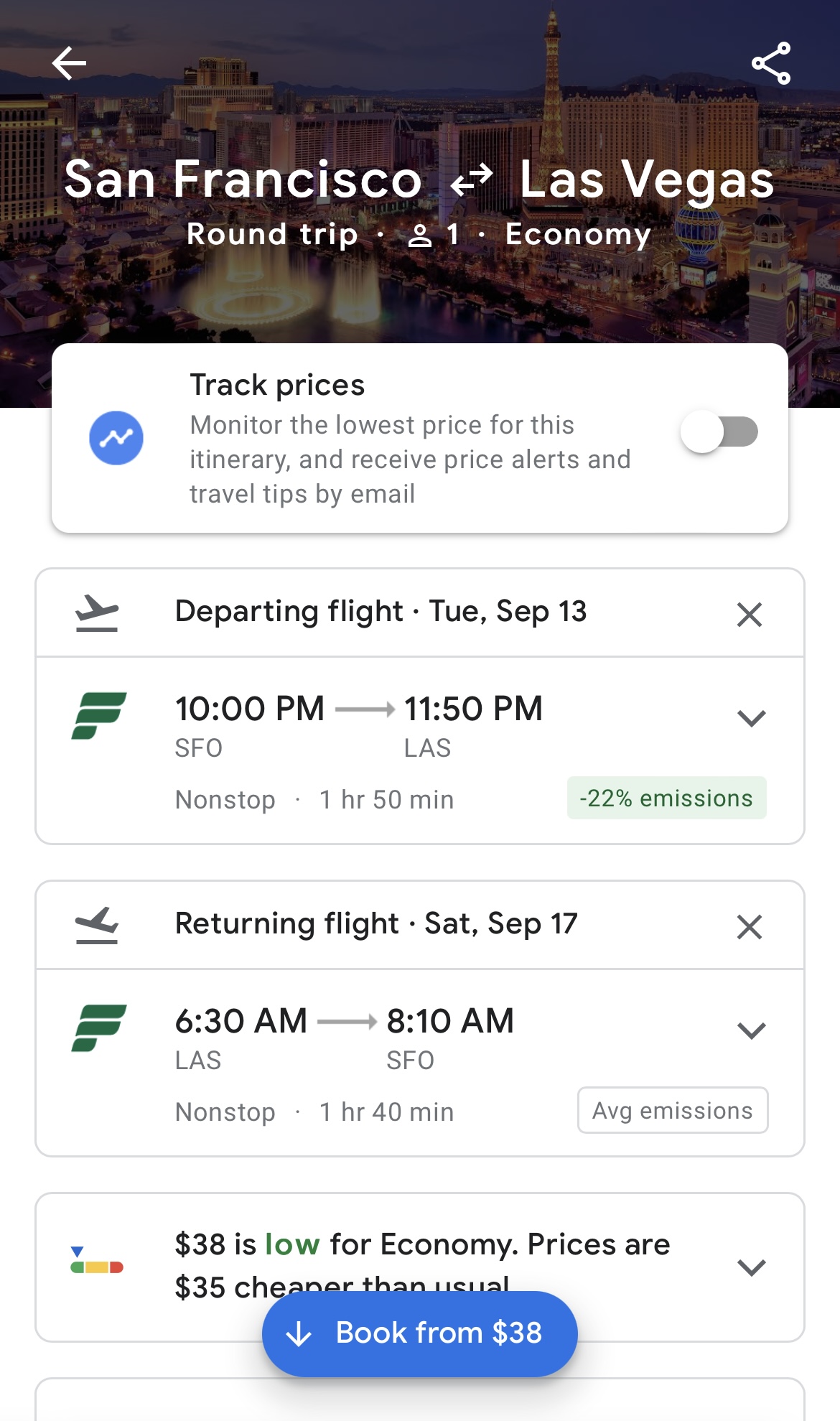This screenshot has height=1421, width=840.
Task: Tap the price level gauge icon
Action: click(97, 1262)
